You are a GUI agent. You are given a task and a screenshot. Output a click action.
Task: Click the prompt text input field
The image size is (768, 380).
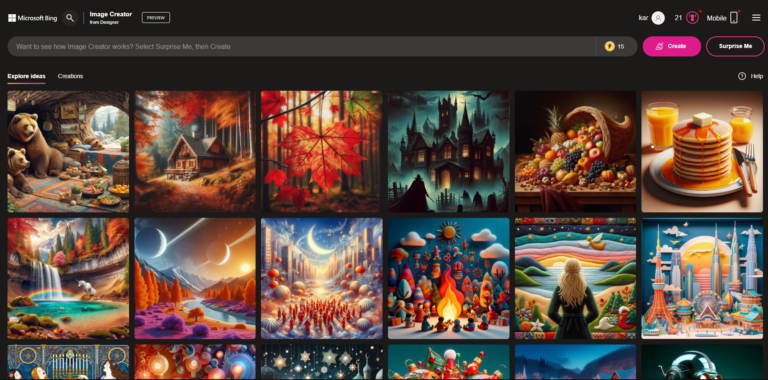tap(301, 47)
